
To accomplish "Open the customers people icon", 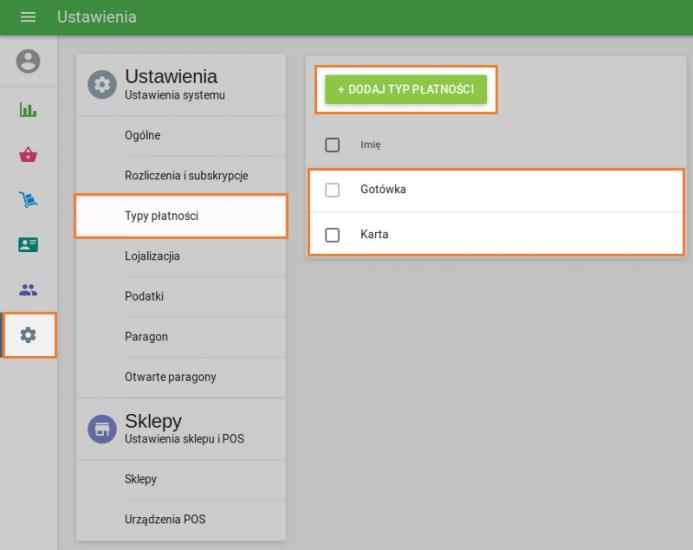I will coord(28,289).
